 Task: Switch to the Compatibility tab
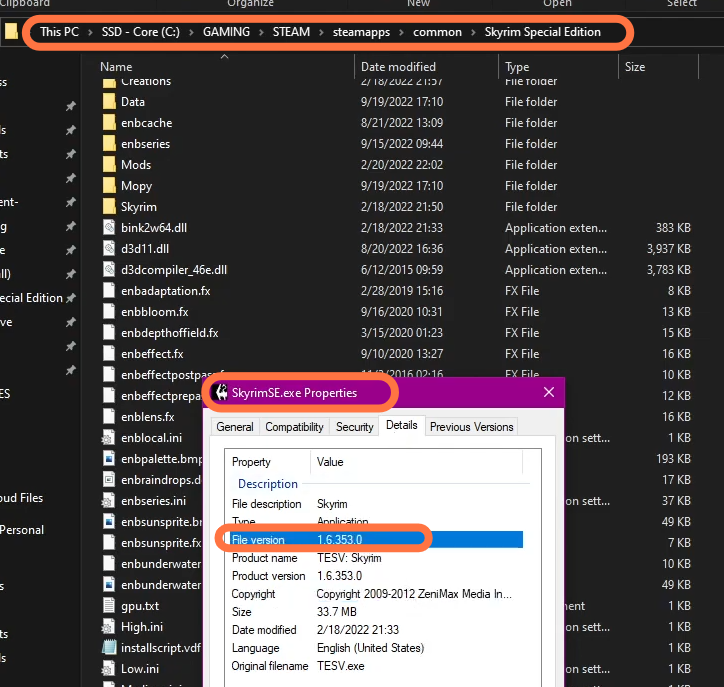(294, 427)
